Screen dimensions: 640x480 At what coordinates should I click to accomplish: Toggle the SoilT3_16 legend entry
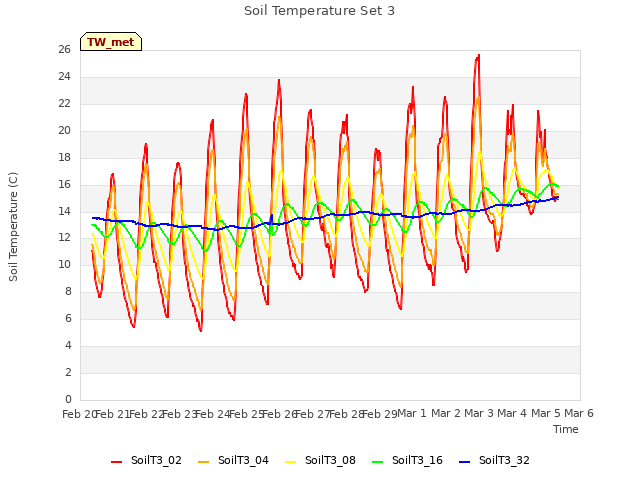click(x=407, y=461)
